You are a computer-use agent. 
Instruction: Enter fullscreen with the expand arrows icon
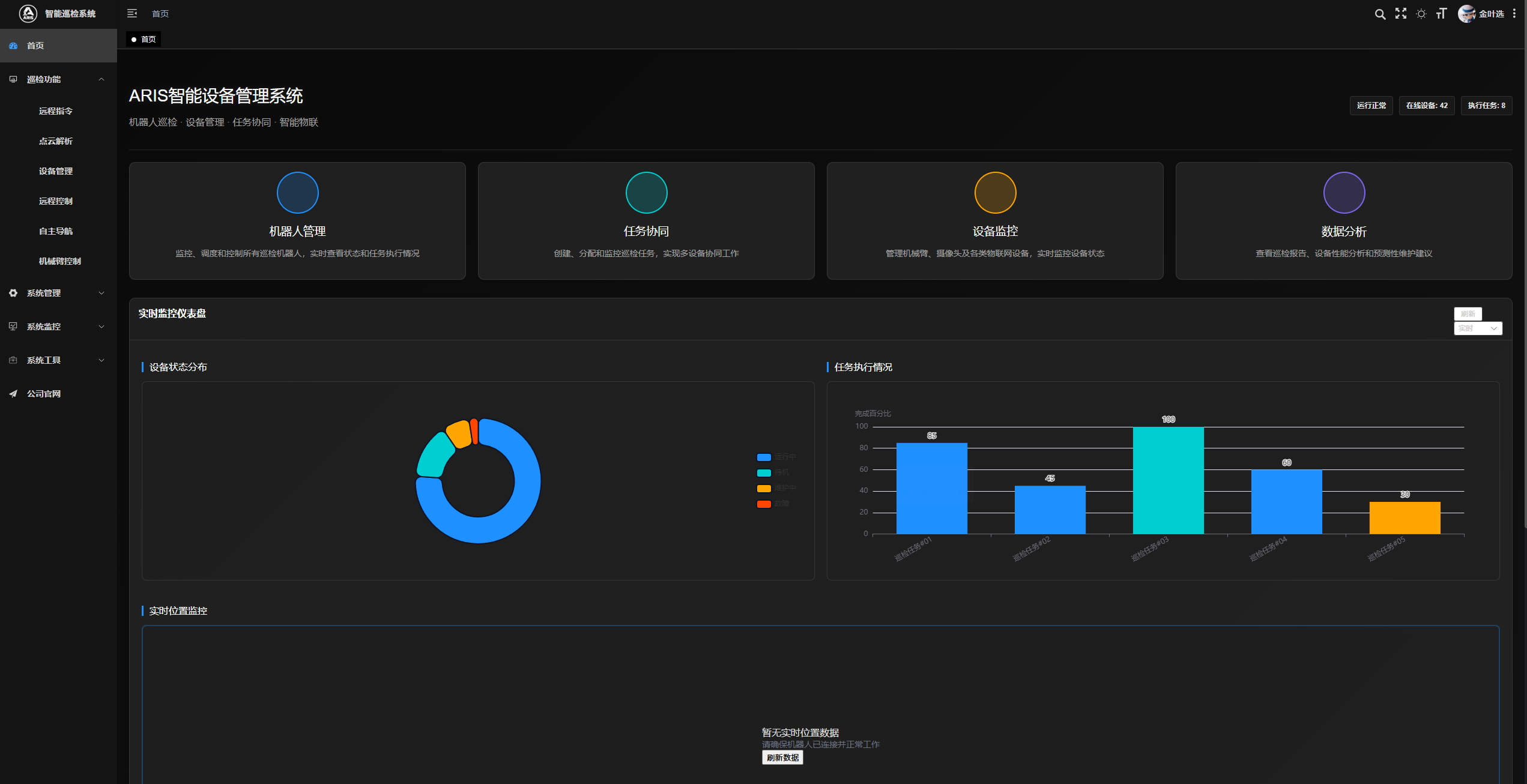(1400, 14)
